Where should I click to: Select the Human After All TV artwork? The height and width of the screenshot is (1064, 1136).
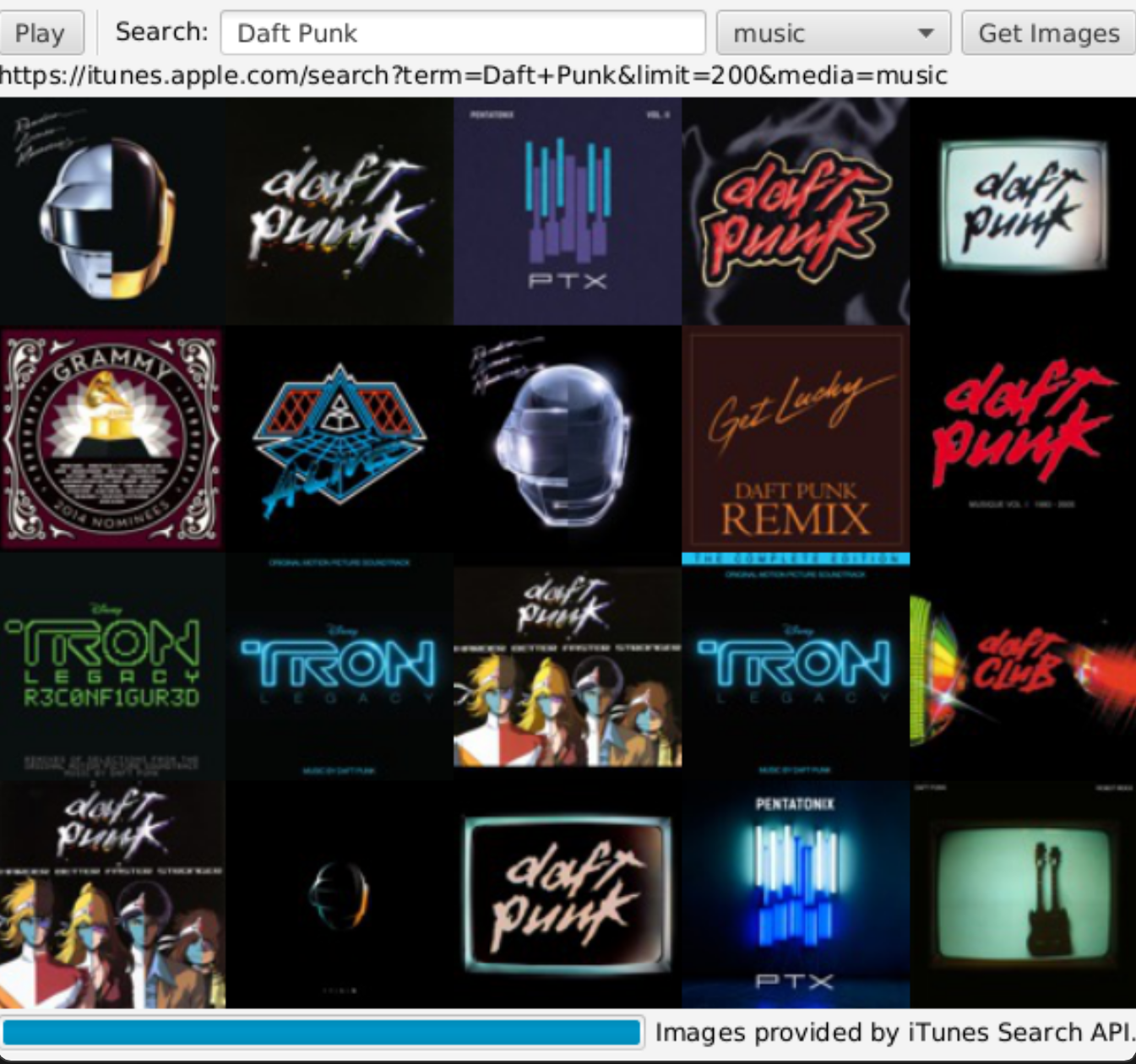(1022, 211)
